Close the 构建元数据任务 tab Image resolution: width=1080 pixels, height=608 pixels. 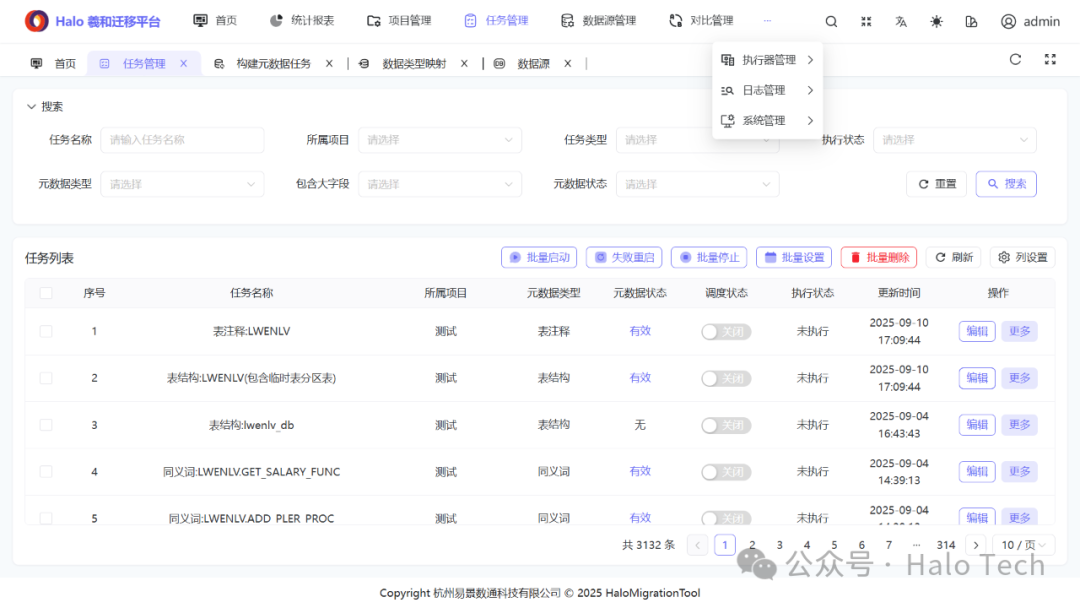tap(329, 63)
